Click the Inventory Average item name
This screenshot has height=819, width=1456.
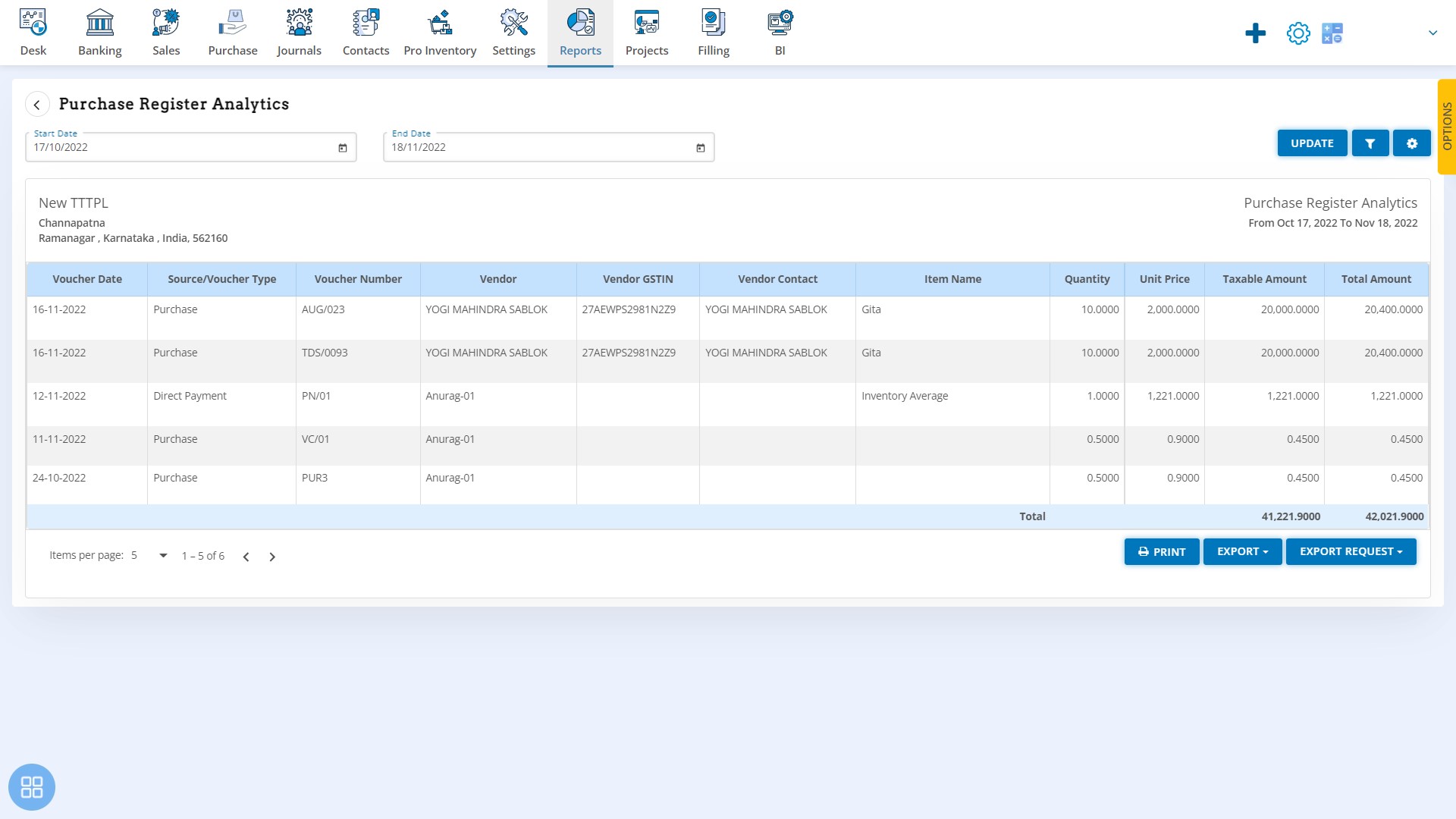coord(905,396)
